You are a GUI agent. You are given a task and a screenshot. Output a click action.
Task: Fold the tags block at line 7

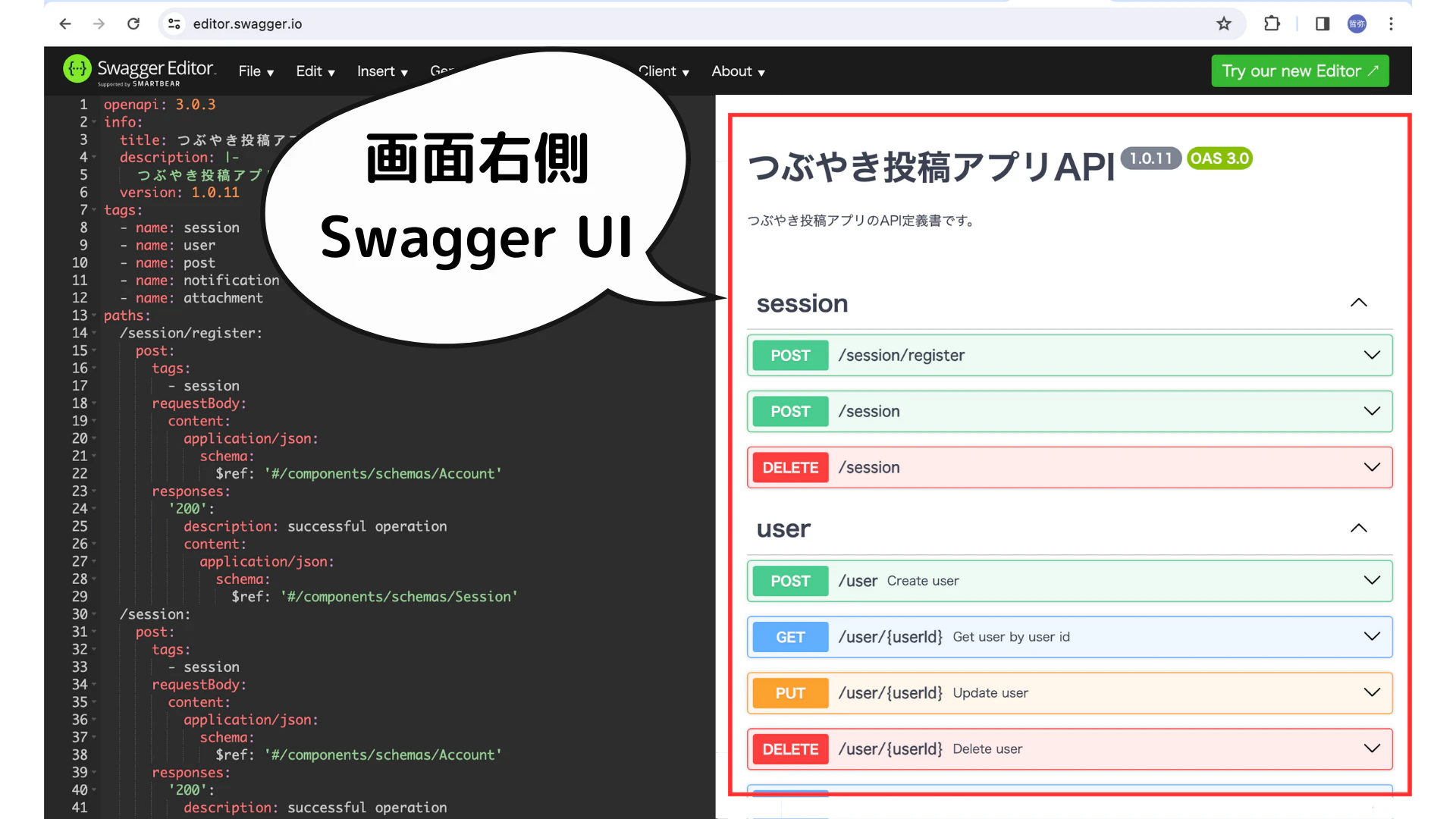pos(94,210)
